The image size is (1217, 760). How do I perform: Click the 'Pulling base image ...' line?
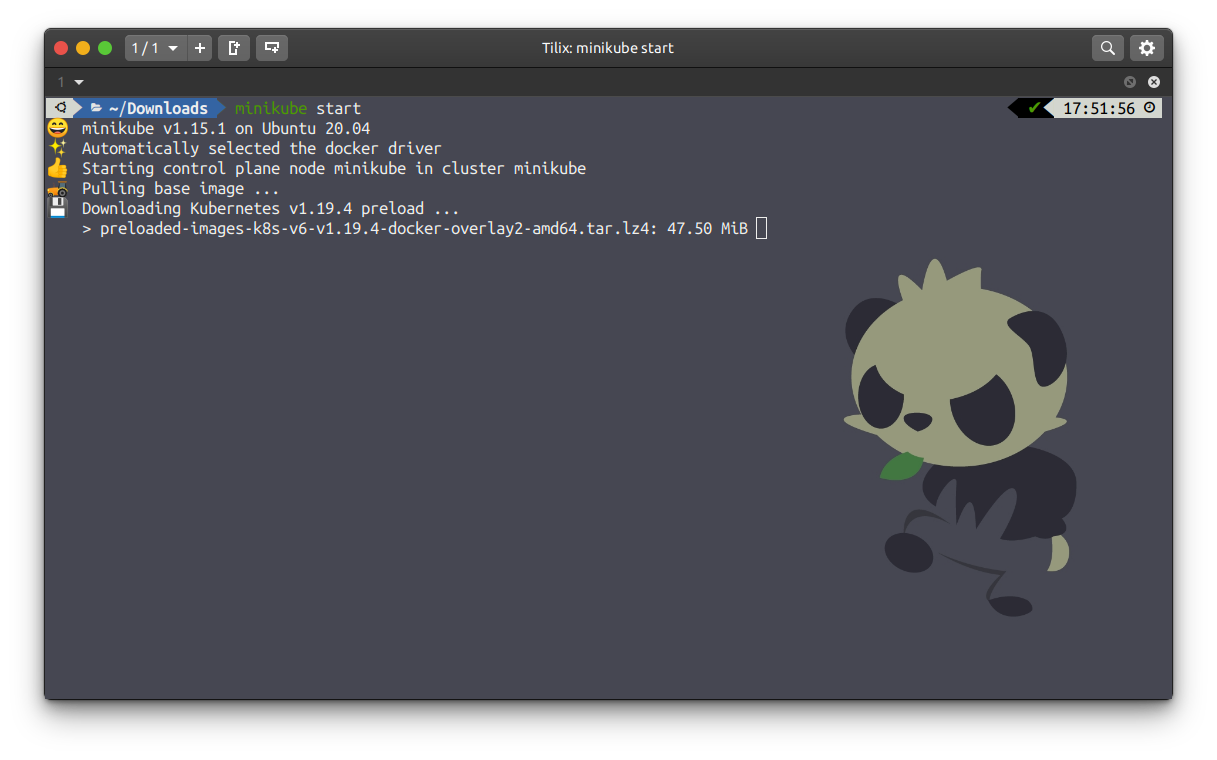point(181,188)
